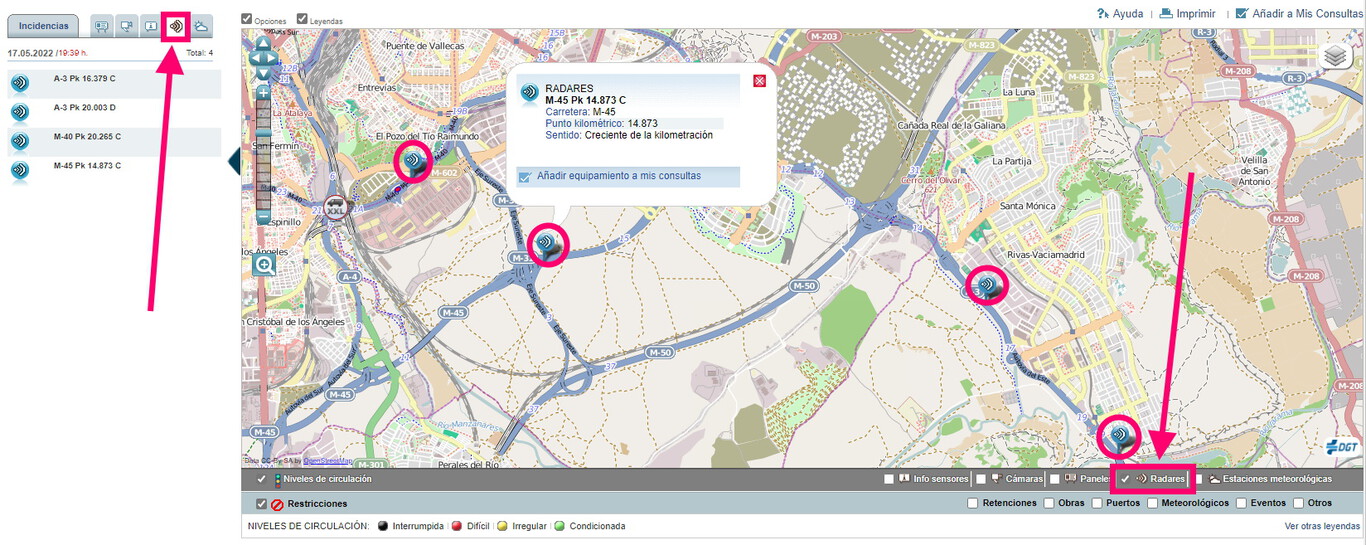The width and height of the screenshot is (1366, 545).
Task: Select radar marker near Rivas-Vaciamadrid
Action: (x=987, y=286)
